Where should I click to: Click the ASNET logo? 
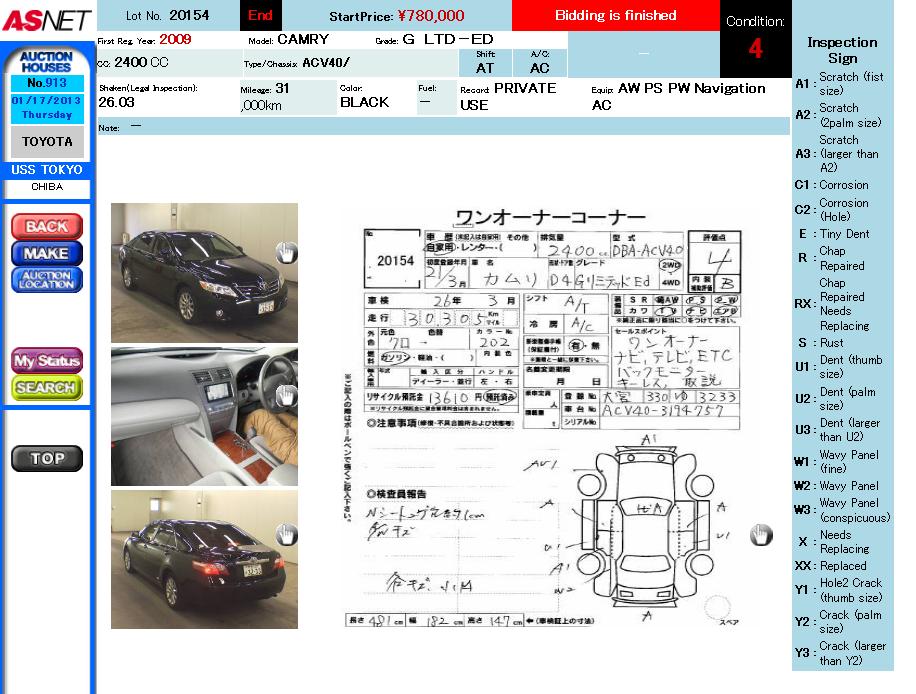coord(46,20)
